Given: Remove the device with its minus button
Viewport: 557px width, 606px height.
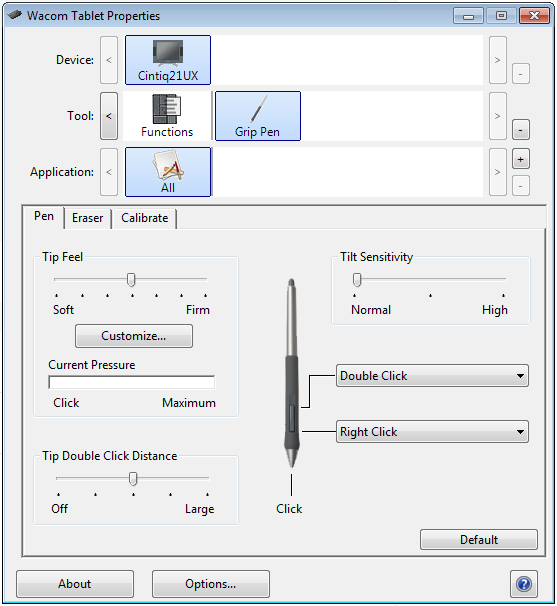Looking at the screenshot, I should coord(521,74).
